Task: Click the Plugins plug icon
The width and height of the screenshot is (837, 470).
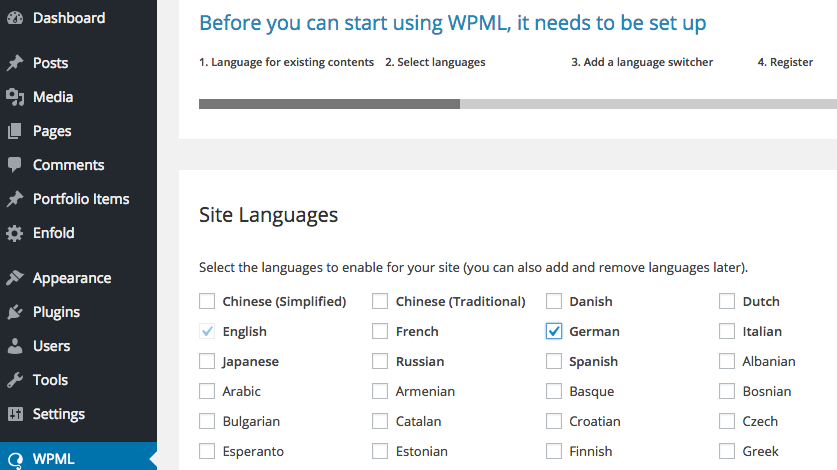Action: click(15, 312)
